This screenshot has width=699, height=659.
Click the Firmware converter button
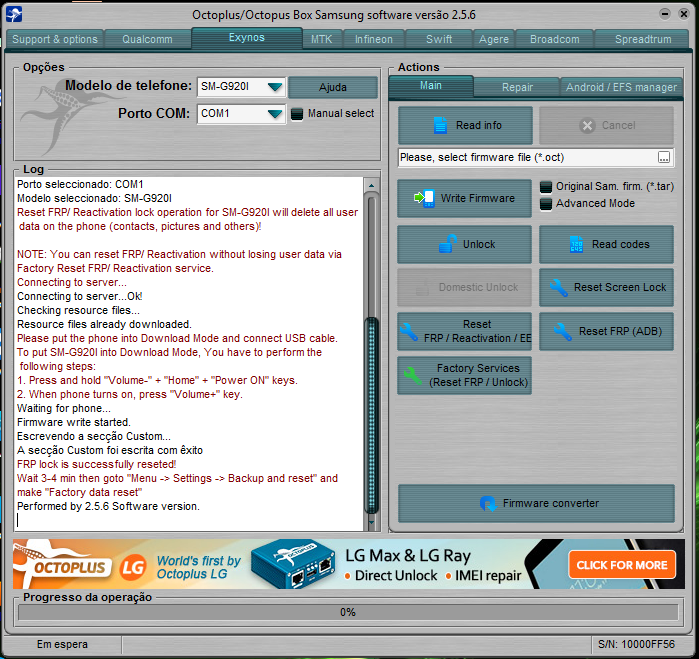(x=536, y=503)
